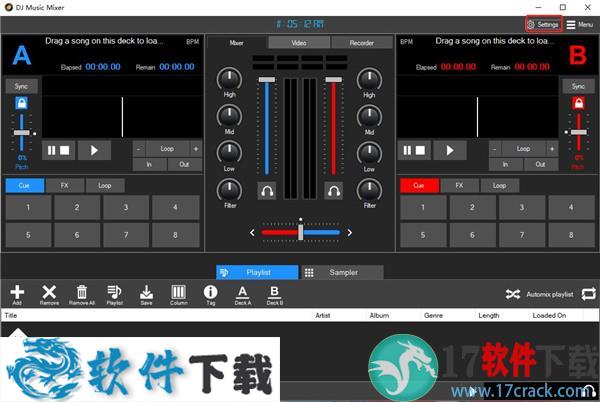Click Deck A Loop button
600x402 pixels.
tap(167, 149)
